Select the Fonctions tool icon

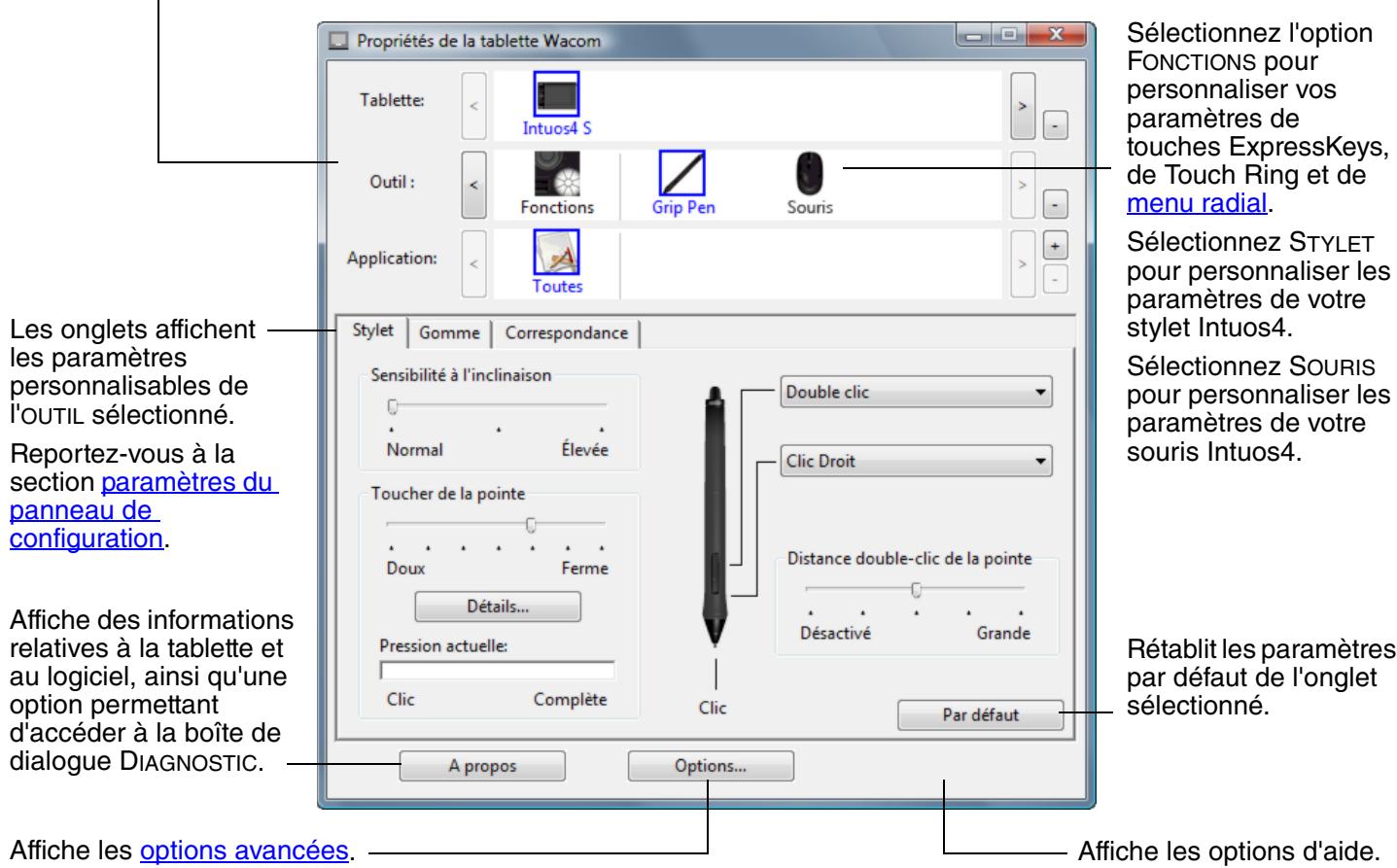(556, 173)
